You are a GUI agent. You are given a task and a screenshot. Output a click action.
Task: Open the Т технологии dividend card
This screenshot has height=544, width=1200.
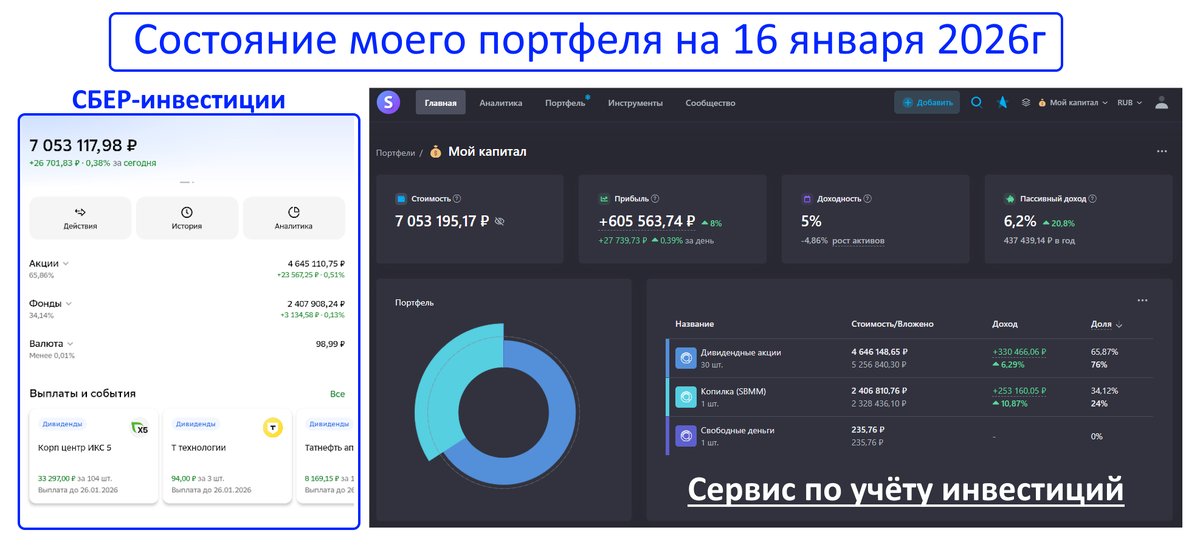227,456
